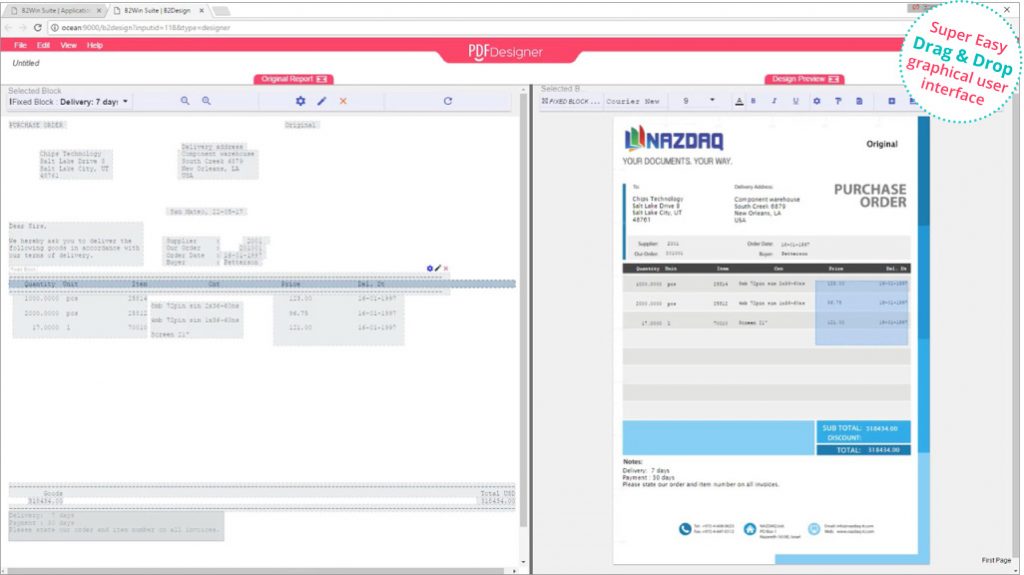Click the refresh icon in Original Report toolbar
The height and width of the screenshot is (575, 1024).
(447, 101)
